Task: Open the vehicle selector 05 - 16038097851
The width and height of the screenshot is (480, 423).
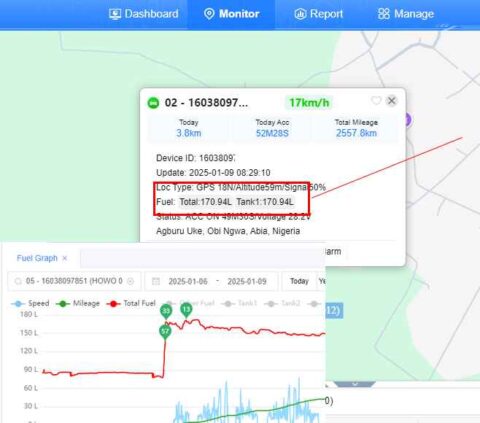Action: coord(74,281)
